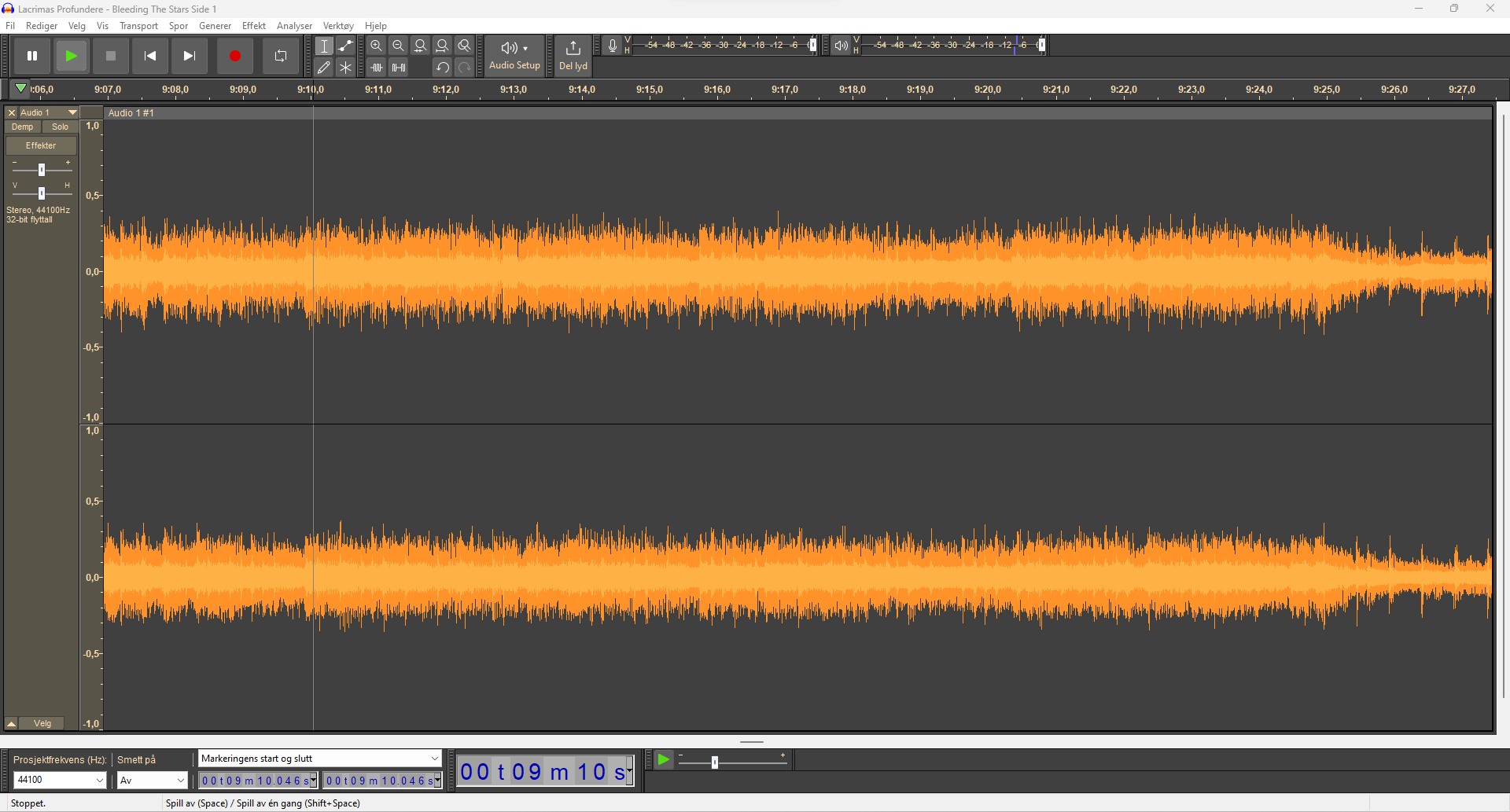Open the Audio Setup dropdown

(x=515, y=56)
